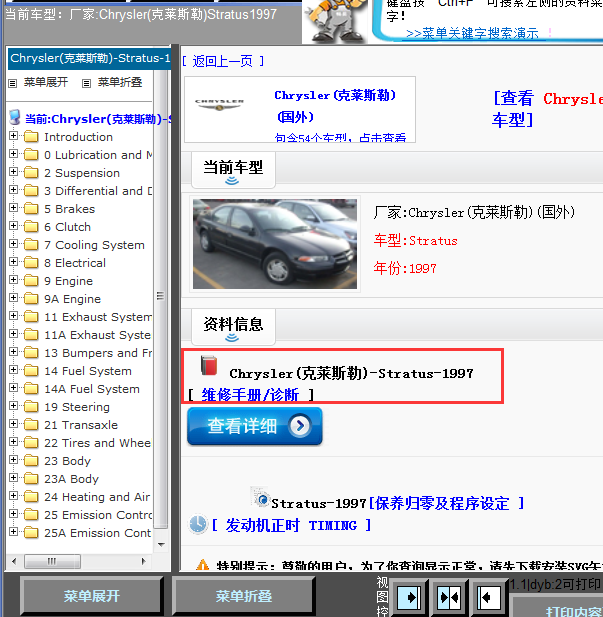
Task: Click the small icon before 菜单折叠 at top
Action: point(87,83)
